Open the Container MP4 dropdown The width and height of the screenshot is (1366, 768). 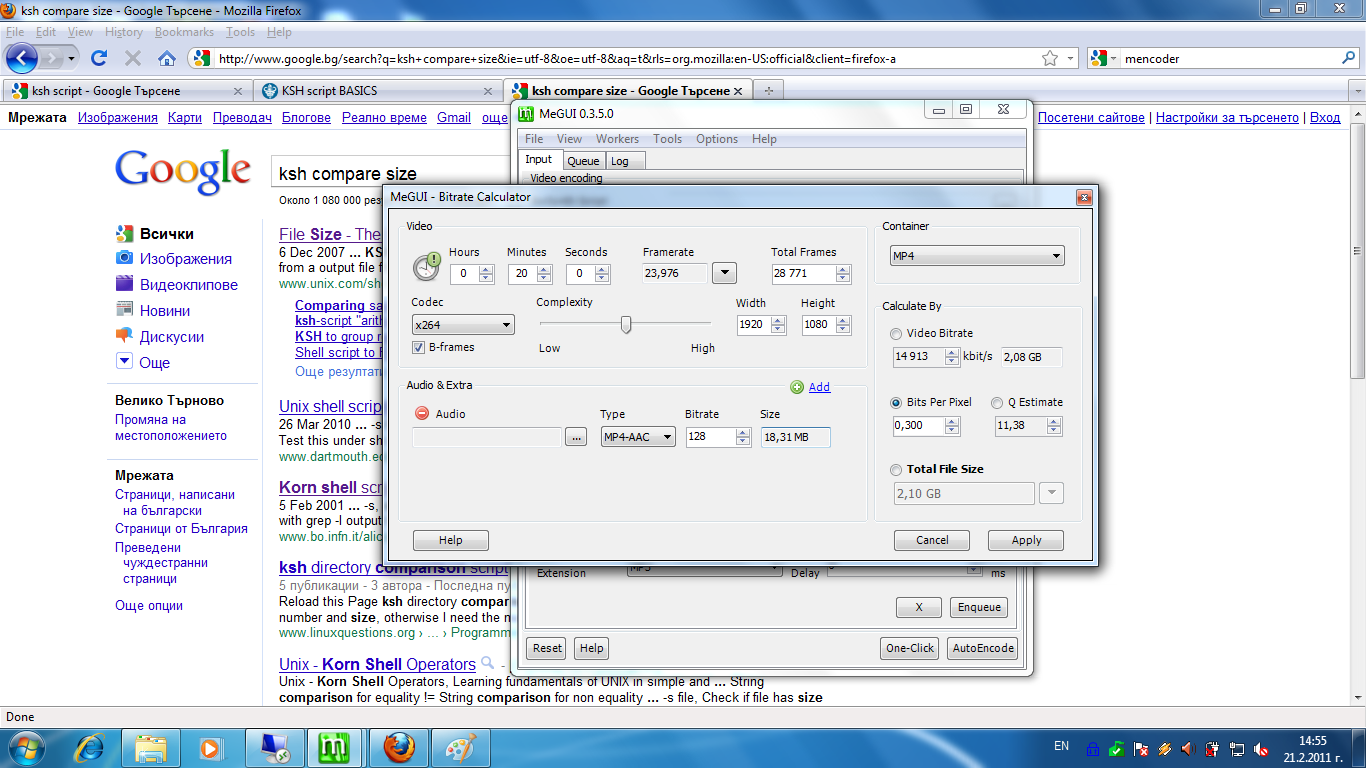(977, 256)
